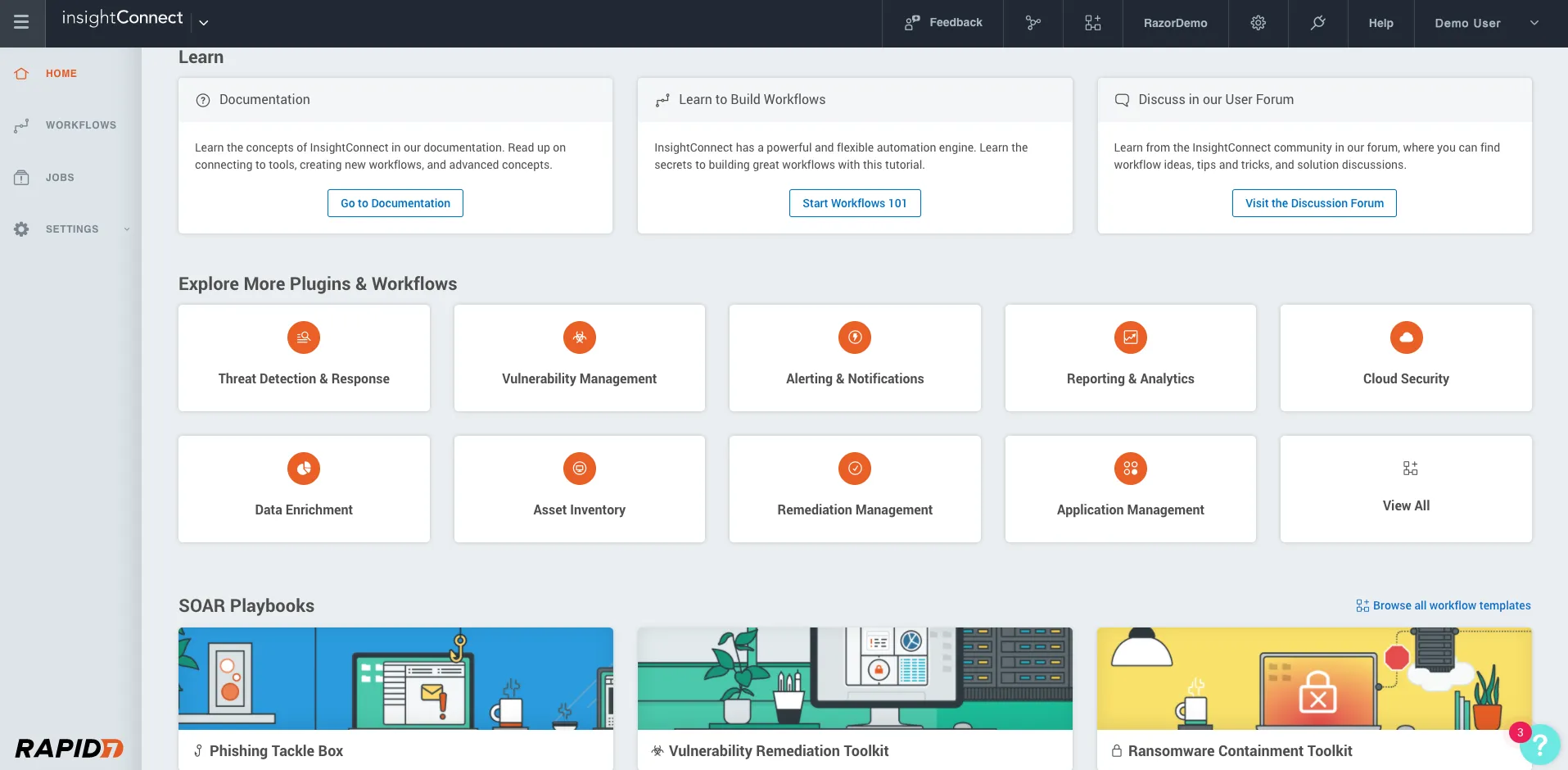Click the Home house icon

(21, 74)
